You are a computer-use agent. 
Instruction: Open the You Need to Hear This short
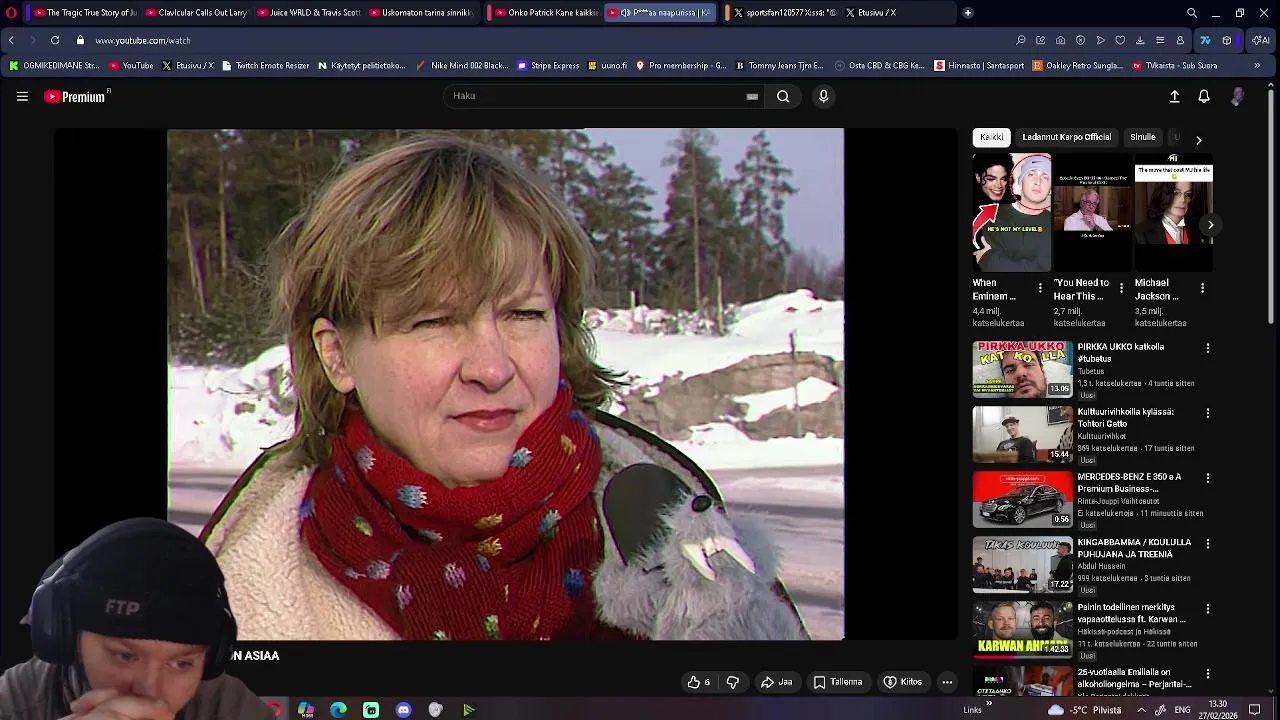(x=1092, y=212)
